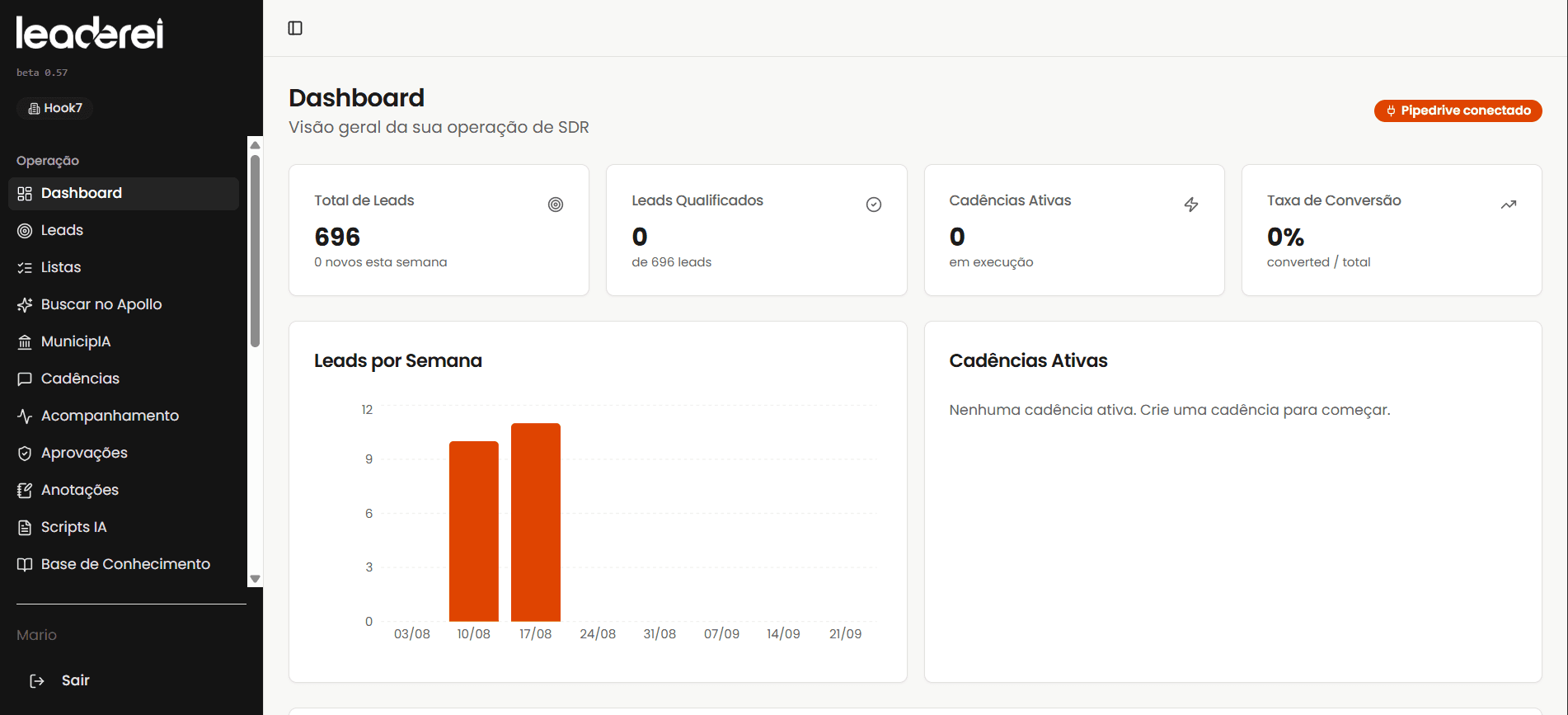Viewport: 1568px width, 715px height.
Task: Navigate to MunicipIA
Action: coord(124,341)
